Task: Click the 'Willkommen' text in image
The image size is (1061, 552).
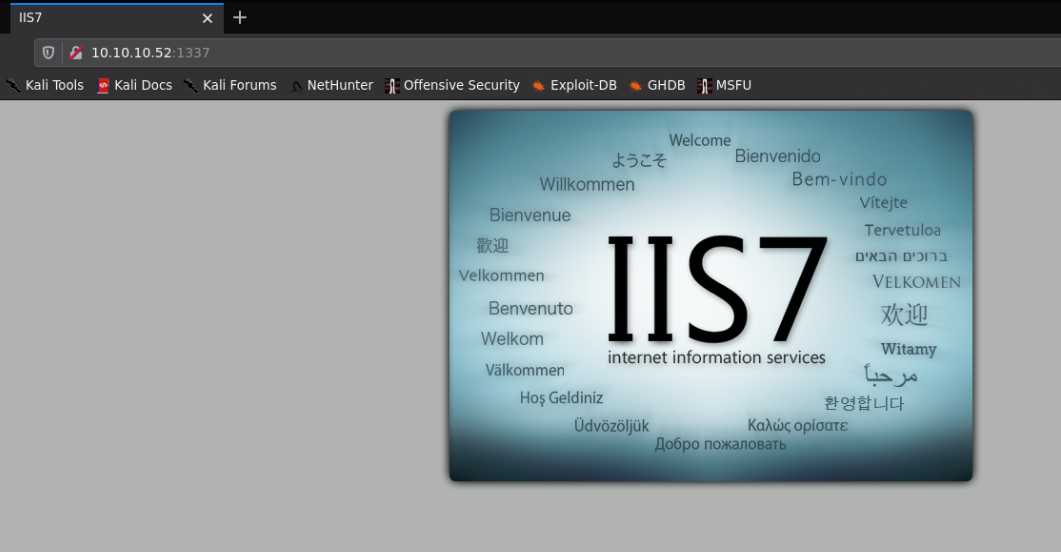Action: 587,184
